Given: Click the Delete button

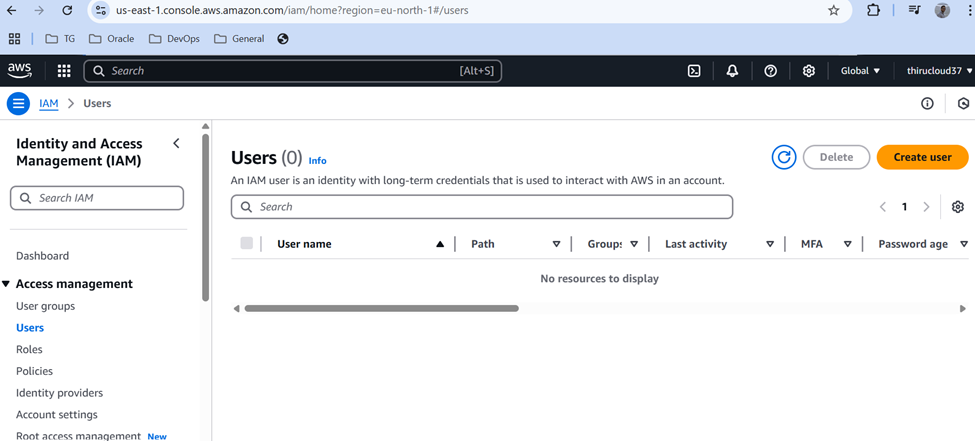Looking at the screenshot, I should 836,157.
